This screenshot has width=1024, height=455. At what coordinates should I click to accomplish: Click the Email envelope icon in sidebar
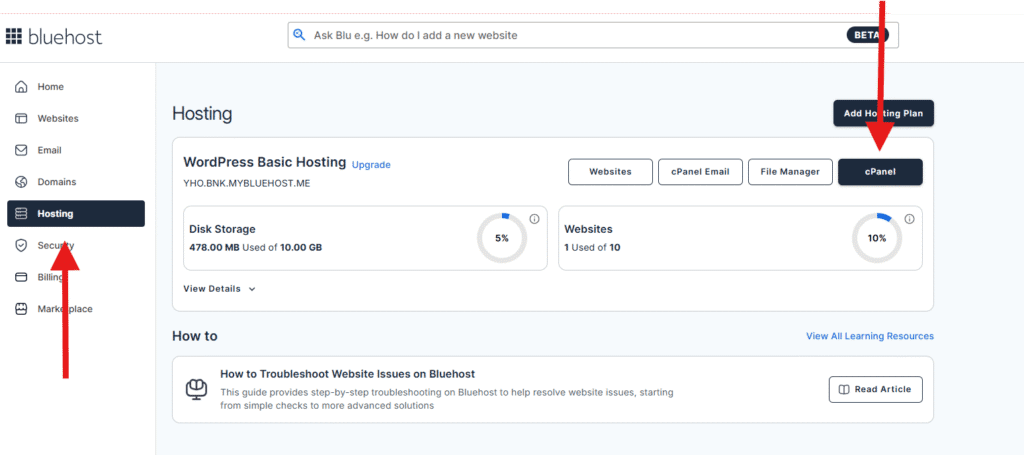coord(21,150)
